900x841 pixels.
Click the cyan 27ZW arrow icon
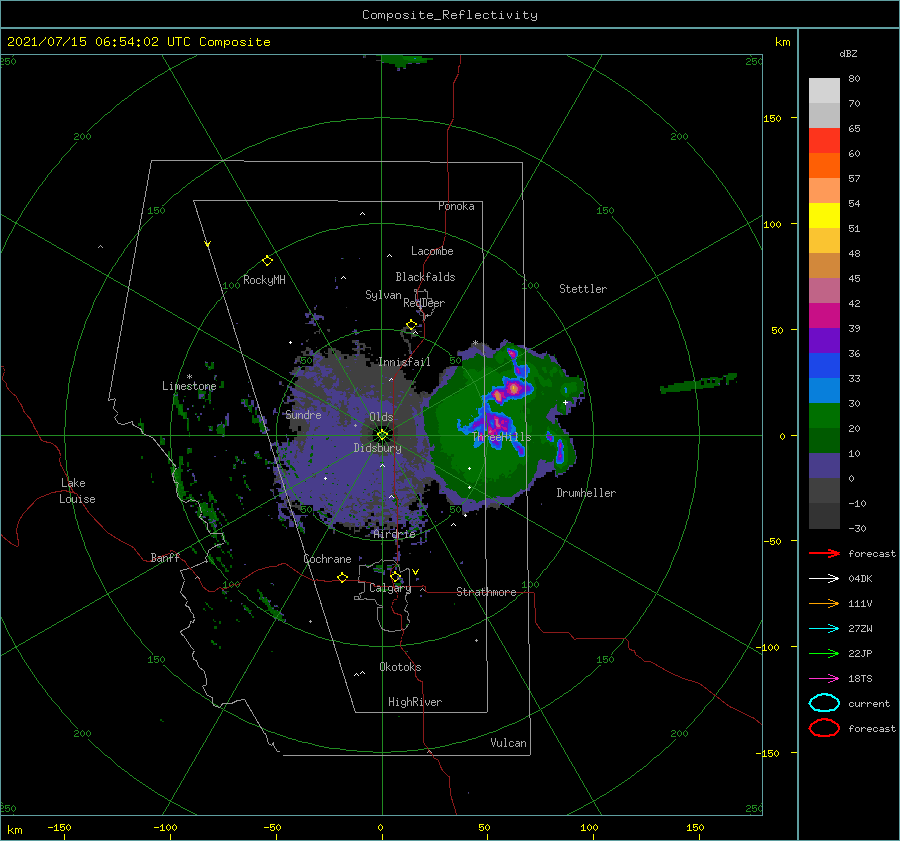tap(824, 629)
